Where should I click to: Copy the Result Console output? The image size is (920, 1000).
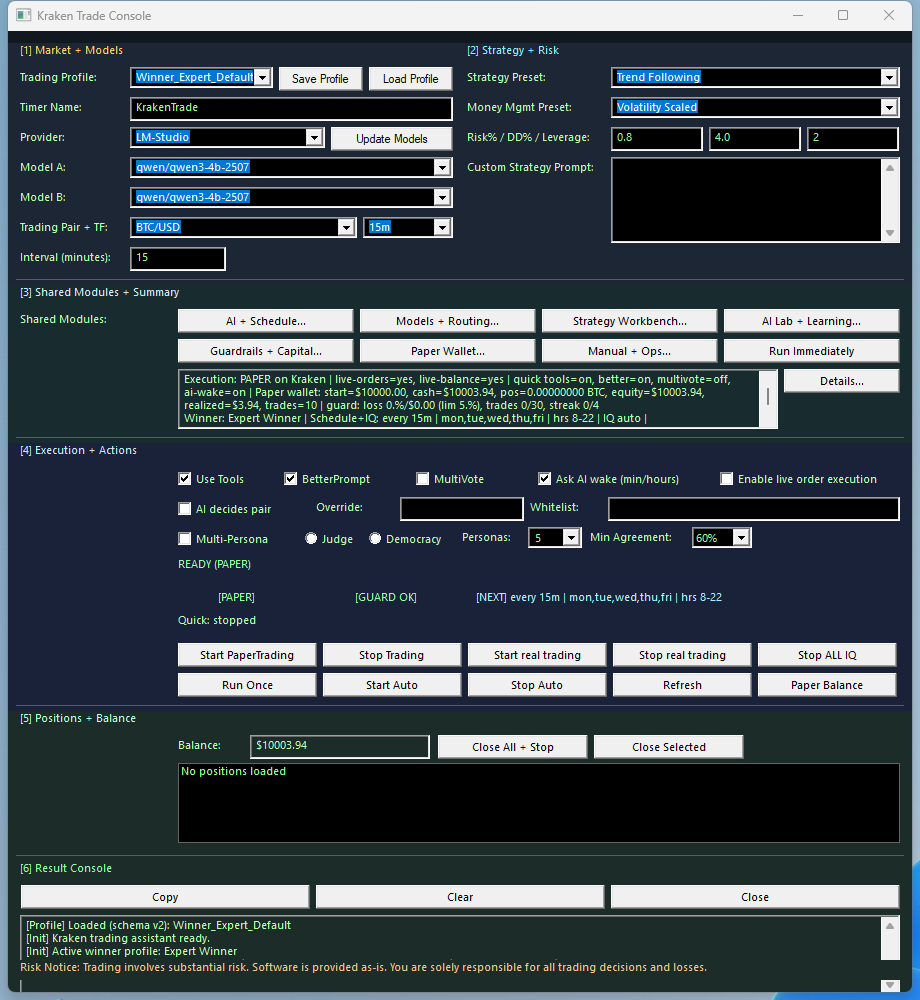pyautogui.click(x=165, y=896)
